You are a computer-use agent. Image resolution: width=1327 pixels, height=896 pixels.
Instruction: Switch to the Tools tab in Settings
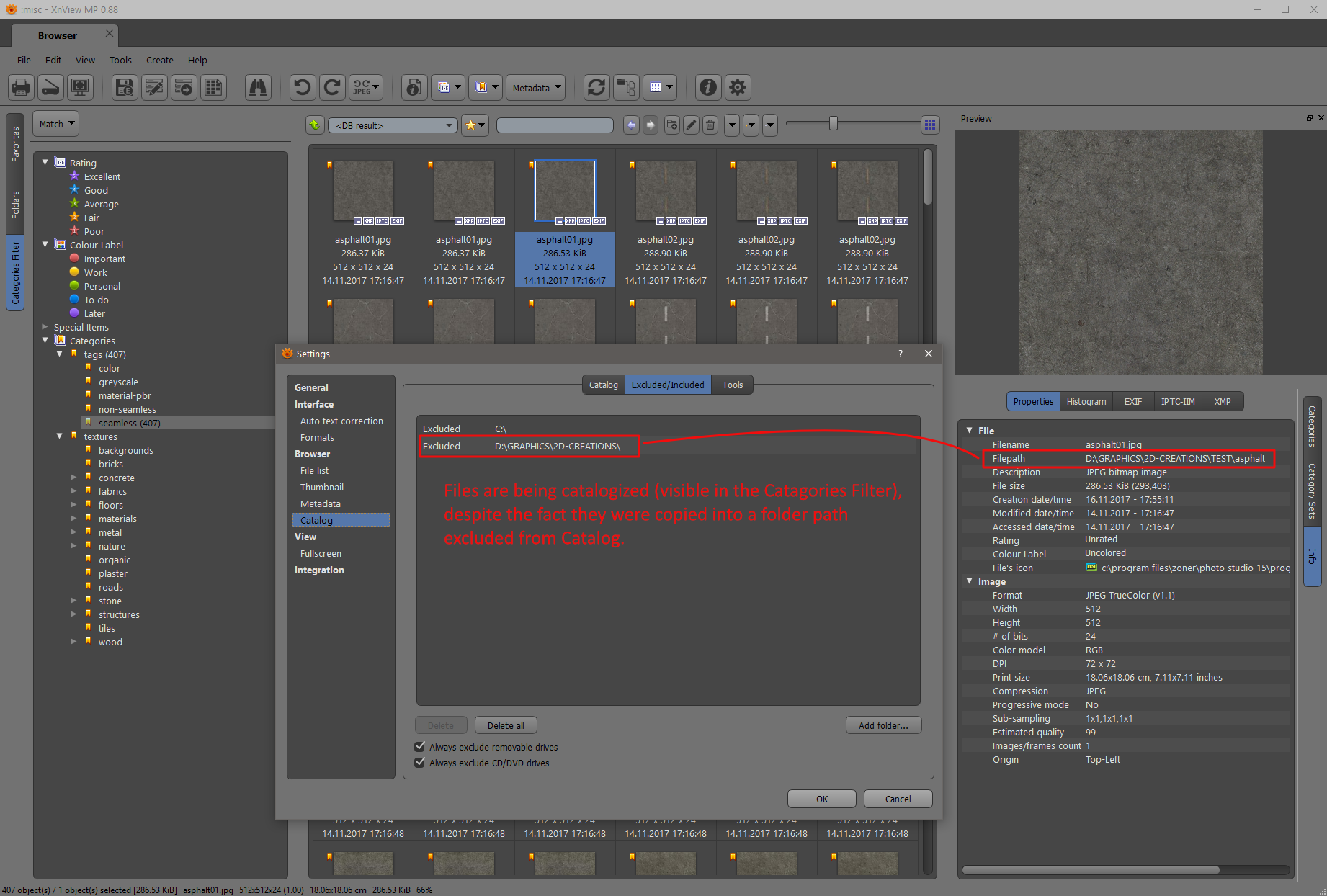[x=732, y=385]
